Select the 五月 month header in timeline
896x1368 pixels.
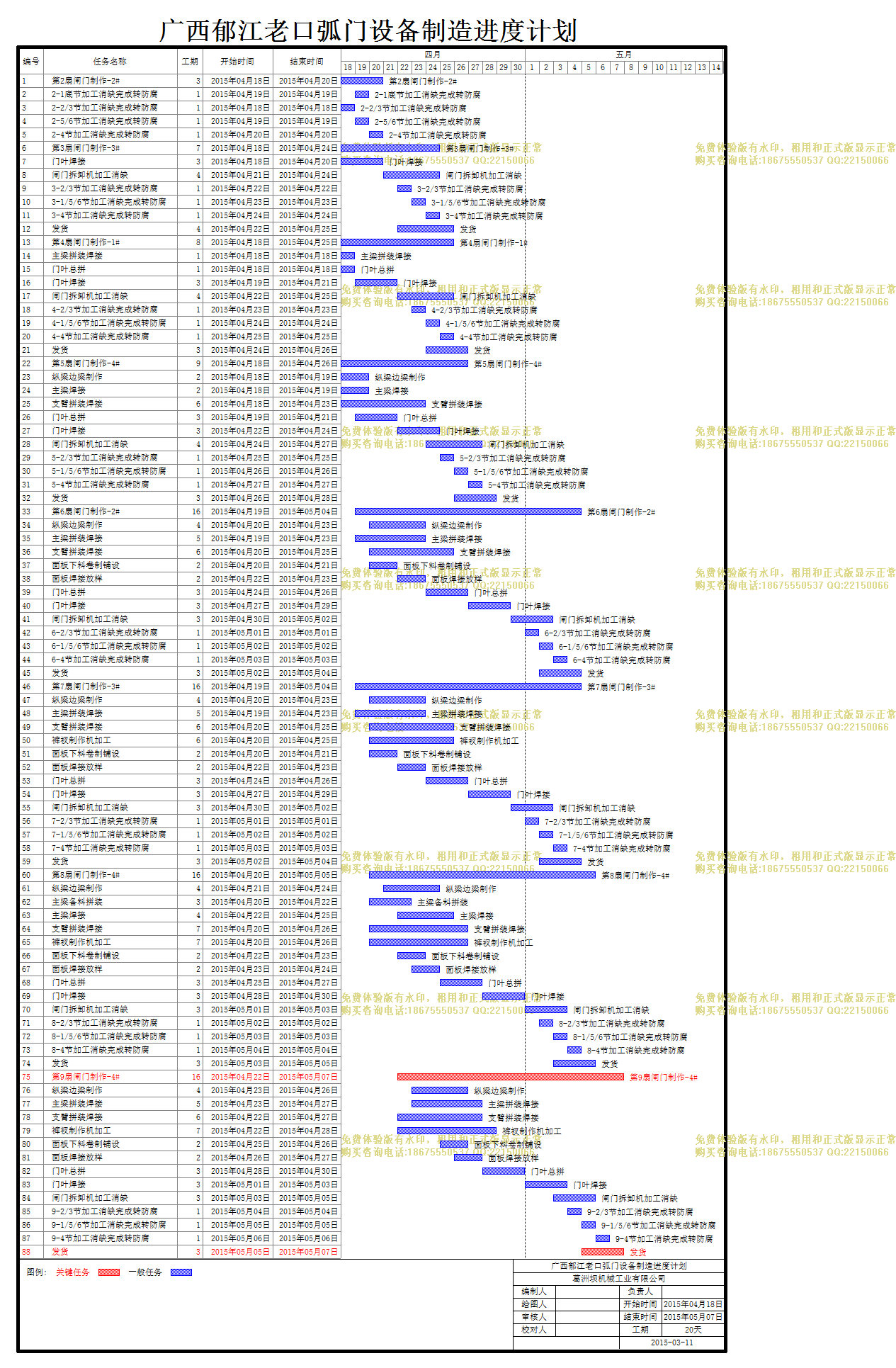(x=624, y=55)
